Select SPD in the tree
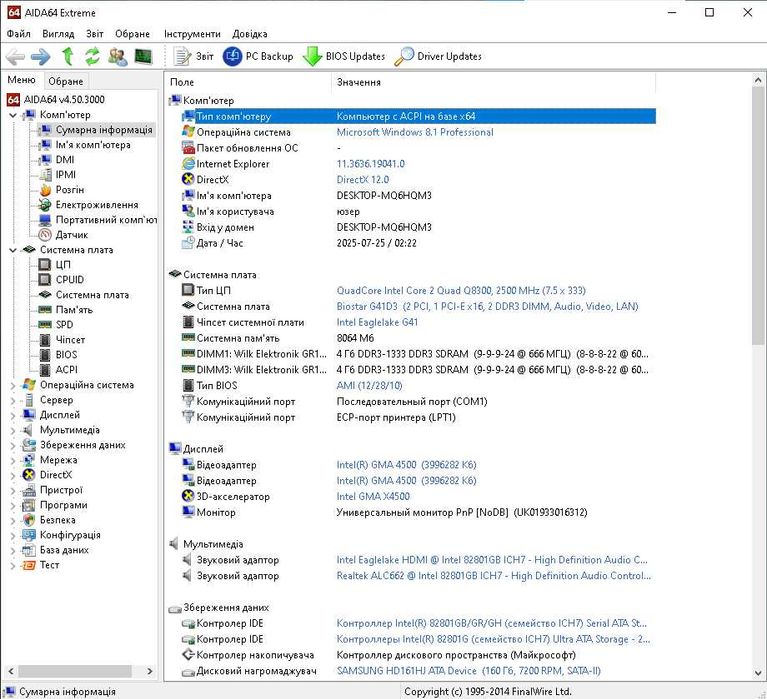This screenshot has height=699, width=767. tap(56, 325)
